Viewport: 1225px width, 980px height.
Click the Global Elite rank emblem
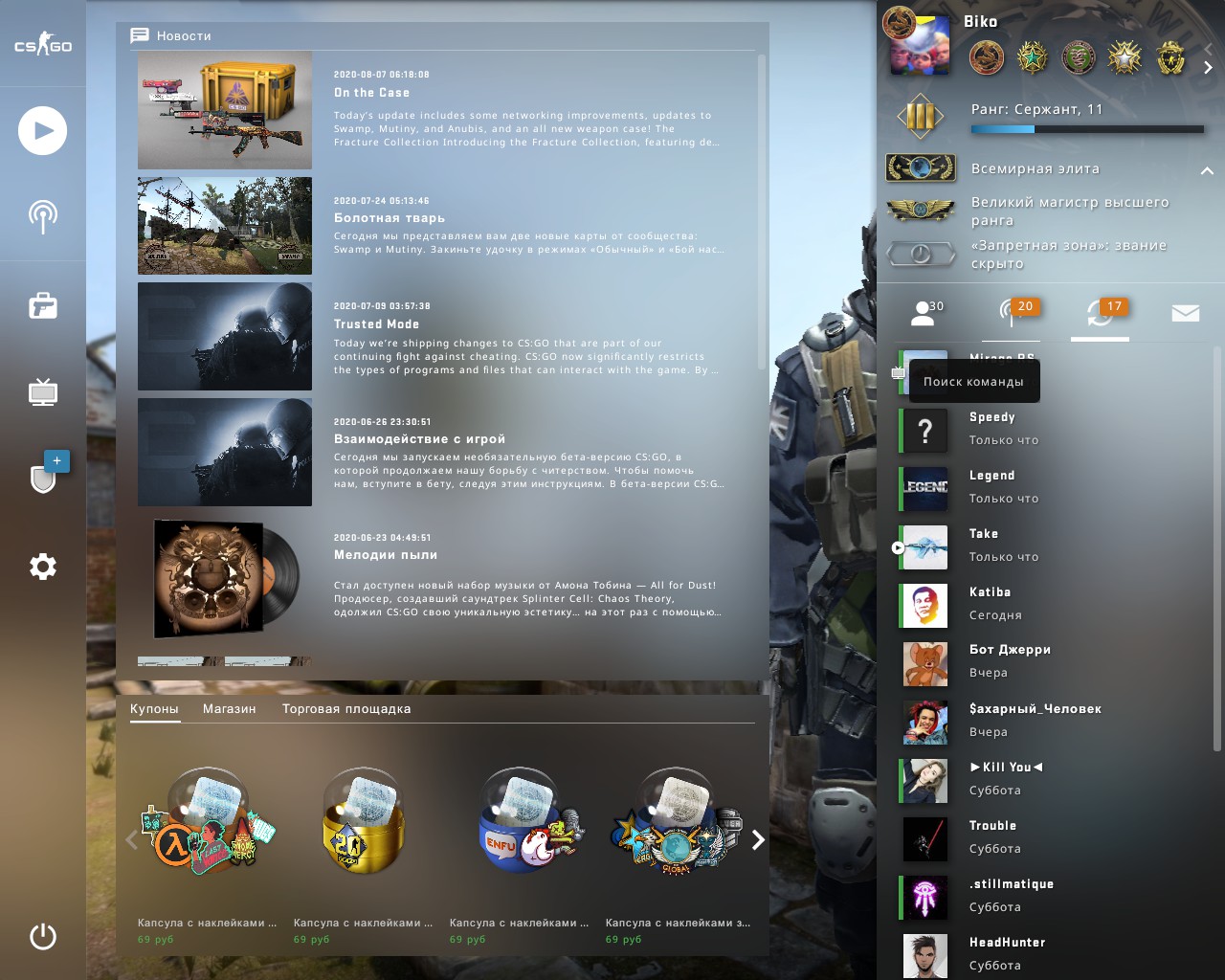(921, 168)
